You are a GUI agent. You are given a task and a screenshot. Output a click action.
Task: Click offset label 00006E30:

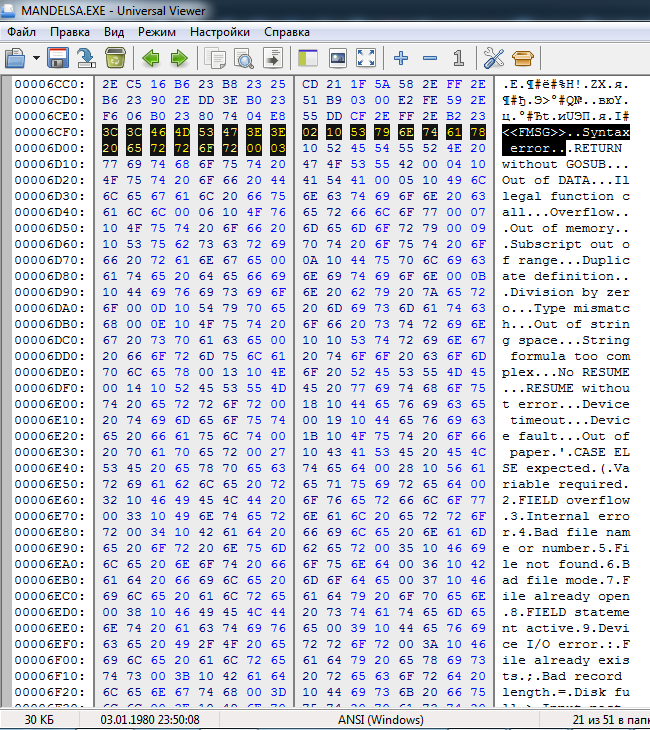(50, 452)
